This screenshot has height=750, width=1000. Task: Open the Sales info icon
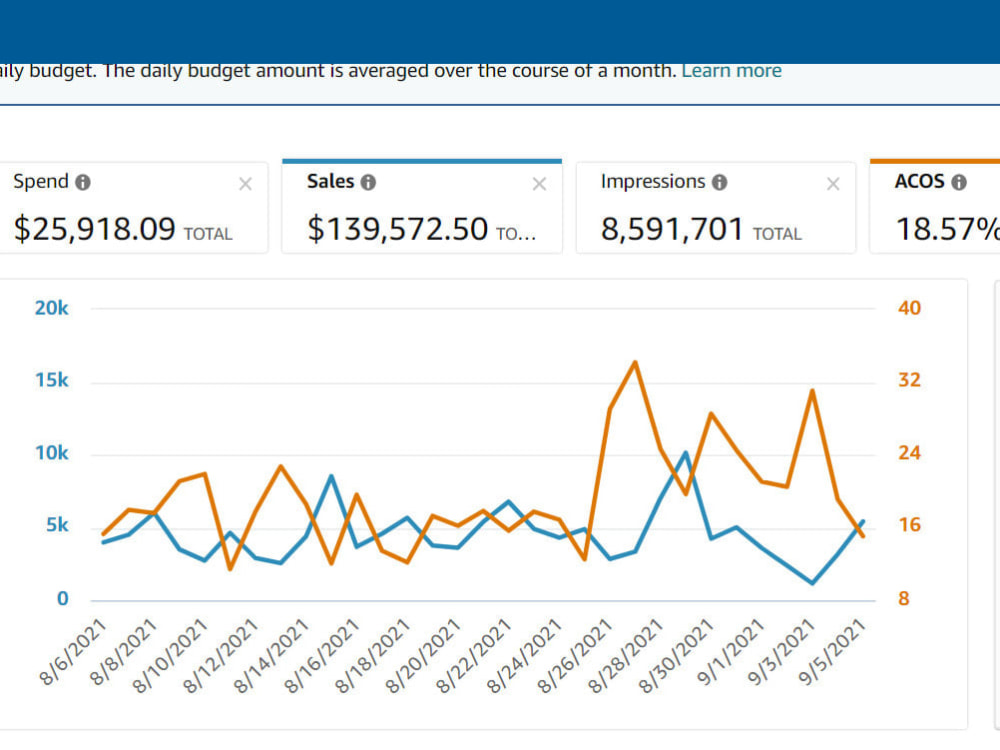click(x=368, y=182)
